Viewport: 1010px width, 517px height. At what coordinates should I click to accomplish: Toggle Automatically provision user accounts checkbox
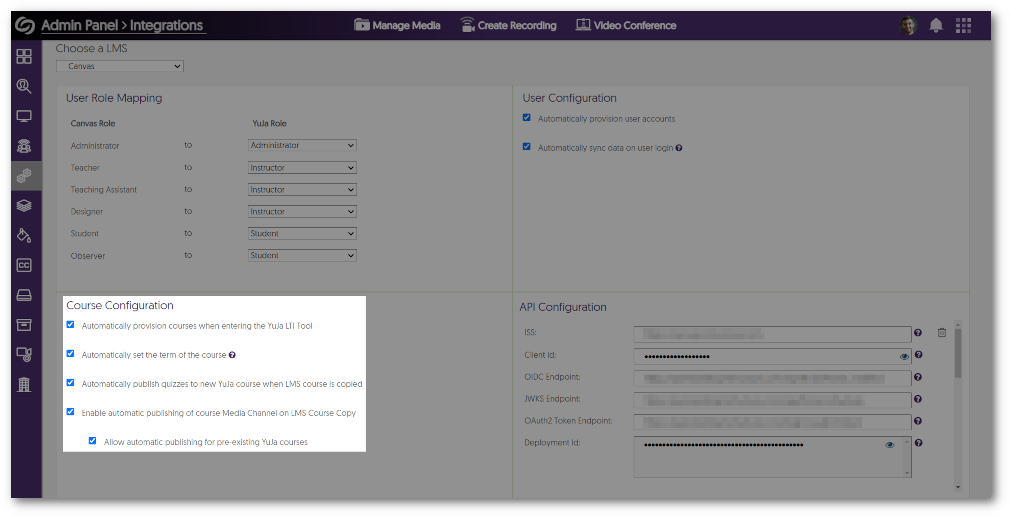(526, 118)
